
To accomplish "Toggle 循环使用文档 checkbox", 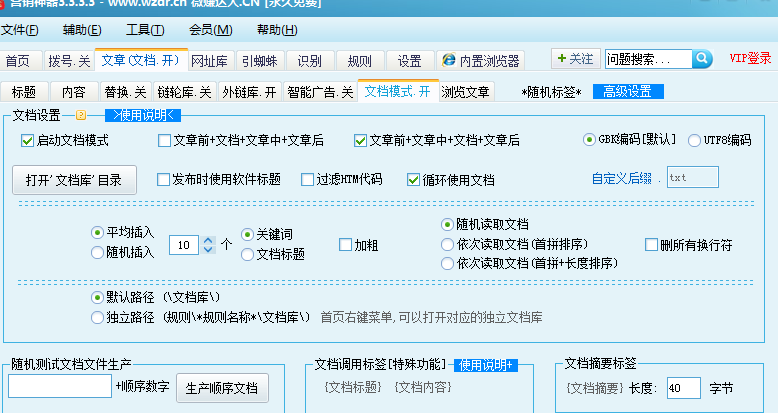I will coord(451,180).
